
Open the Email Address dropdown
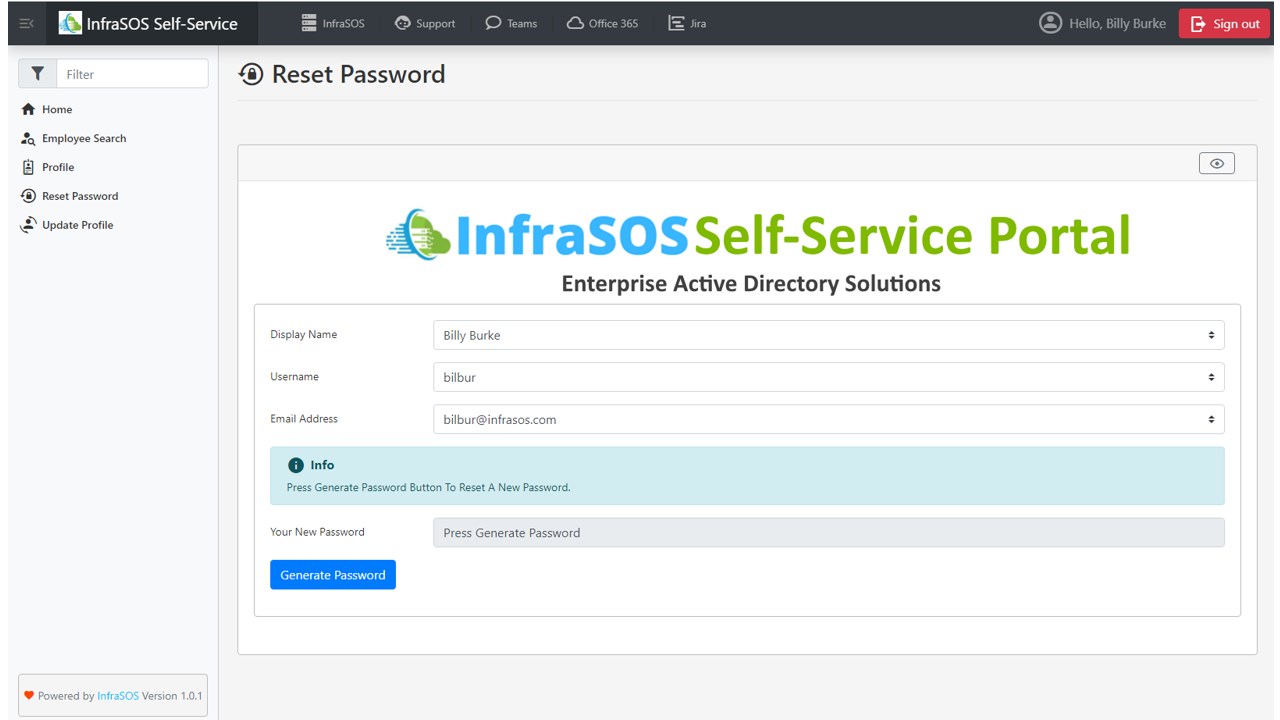828,419
